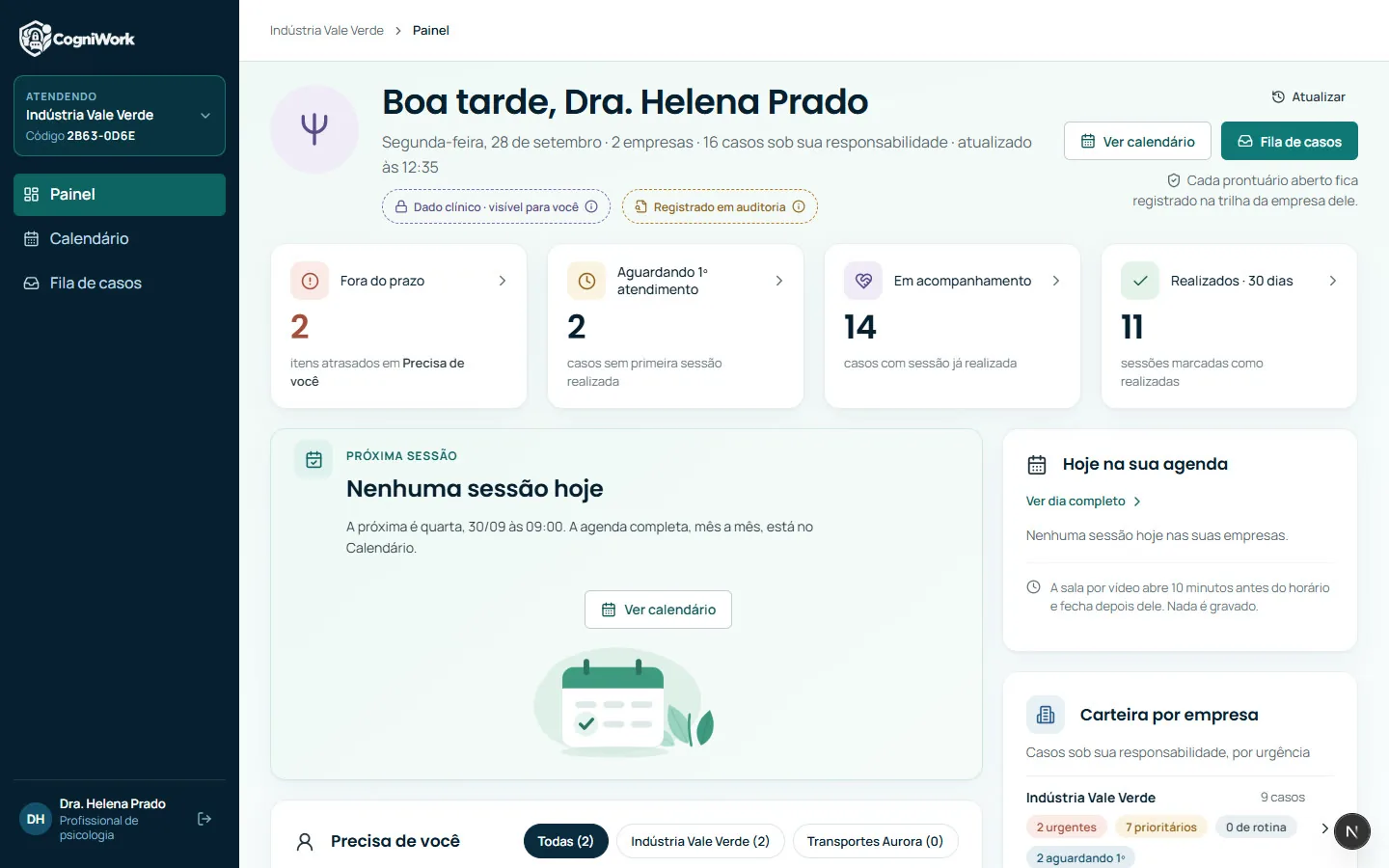Click the psi symbol profile avatar
This screenshot has height=868, width=1389.
click(314, 129)
